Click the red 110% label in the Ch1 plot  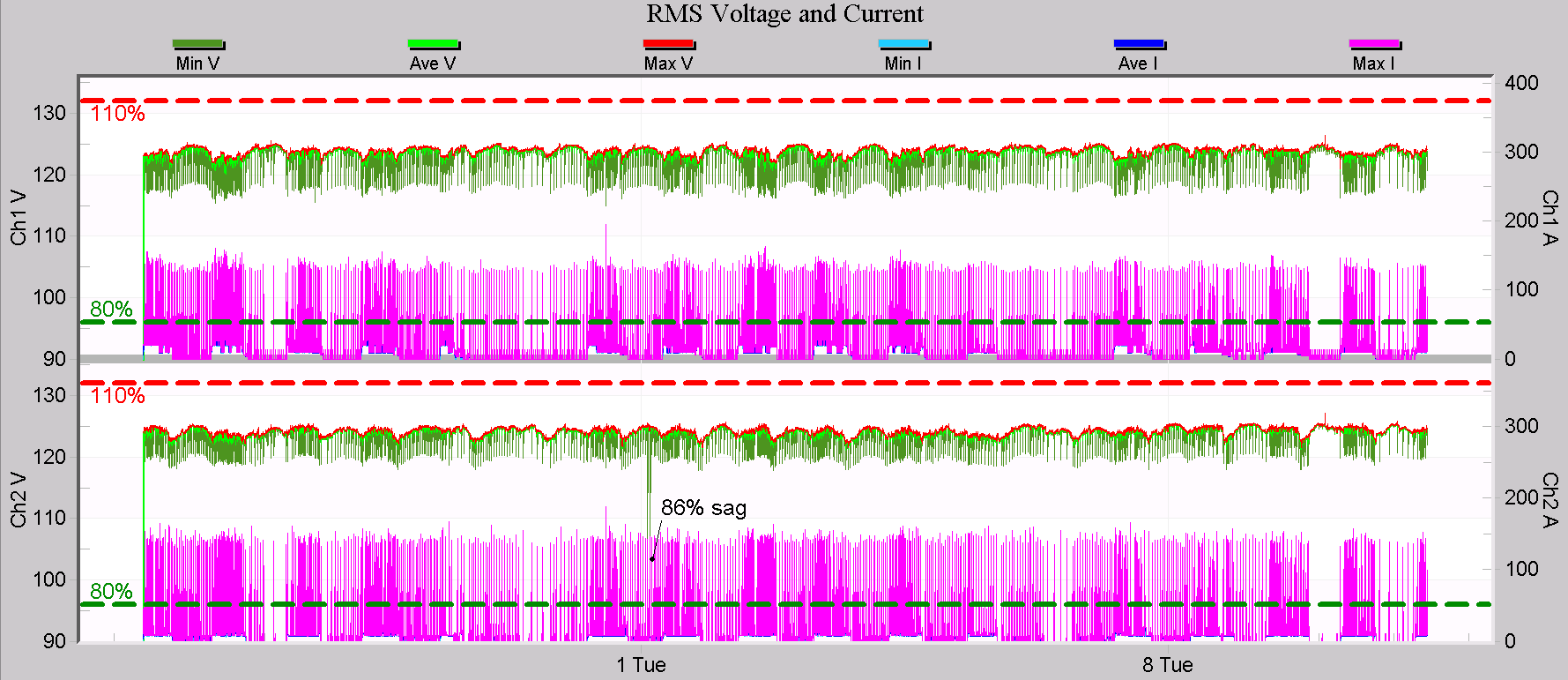(117, 114)
